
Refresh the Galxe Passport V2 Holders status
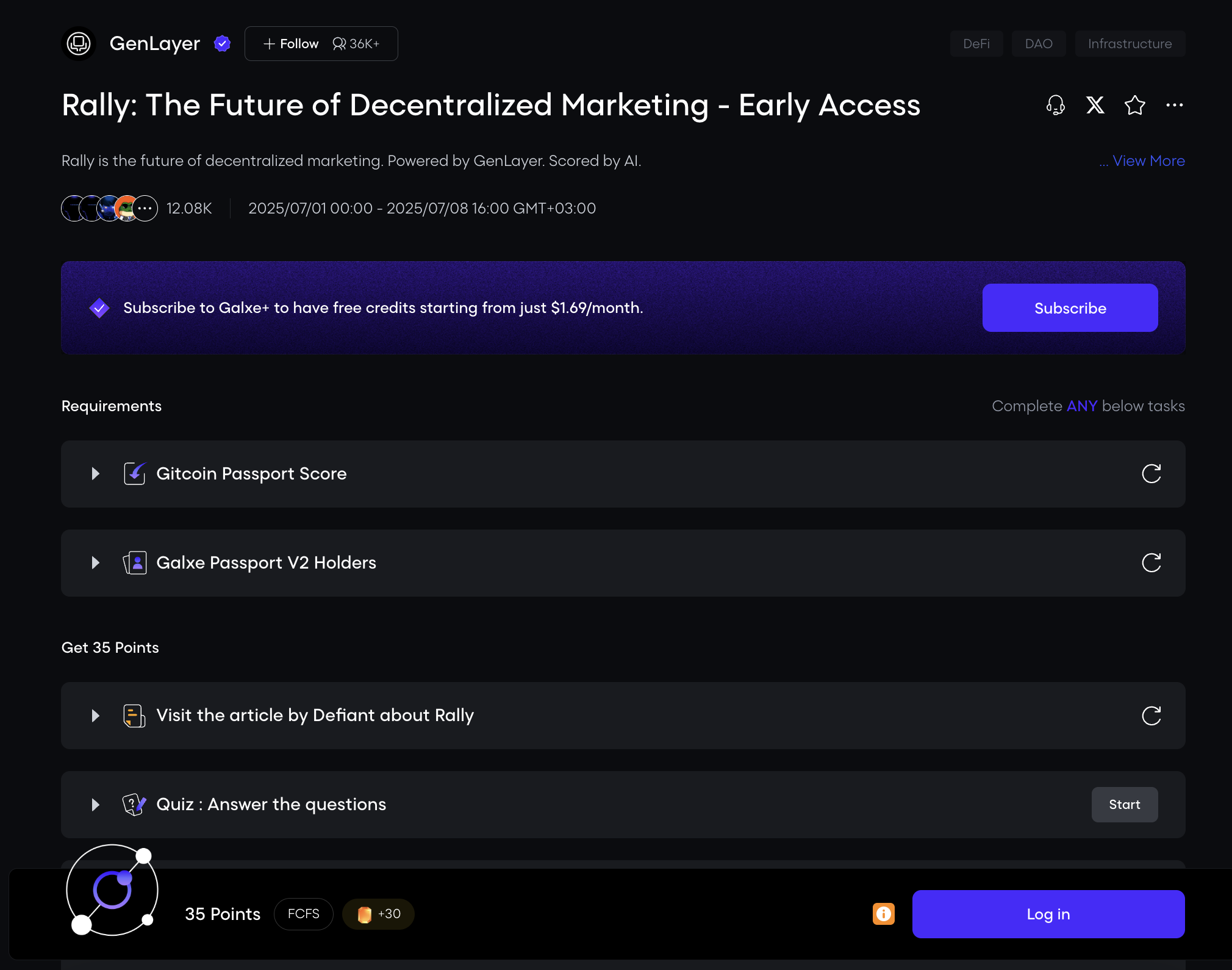[1151, 563]
